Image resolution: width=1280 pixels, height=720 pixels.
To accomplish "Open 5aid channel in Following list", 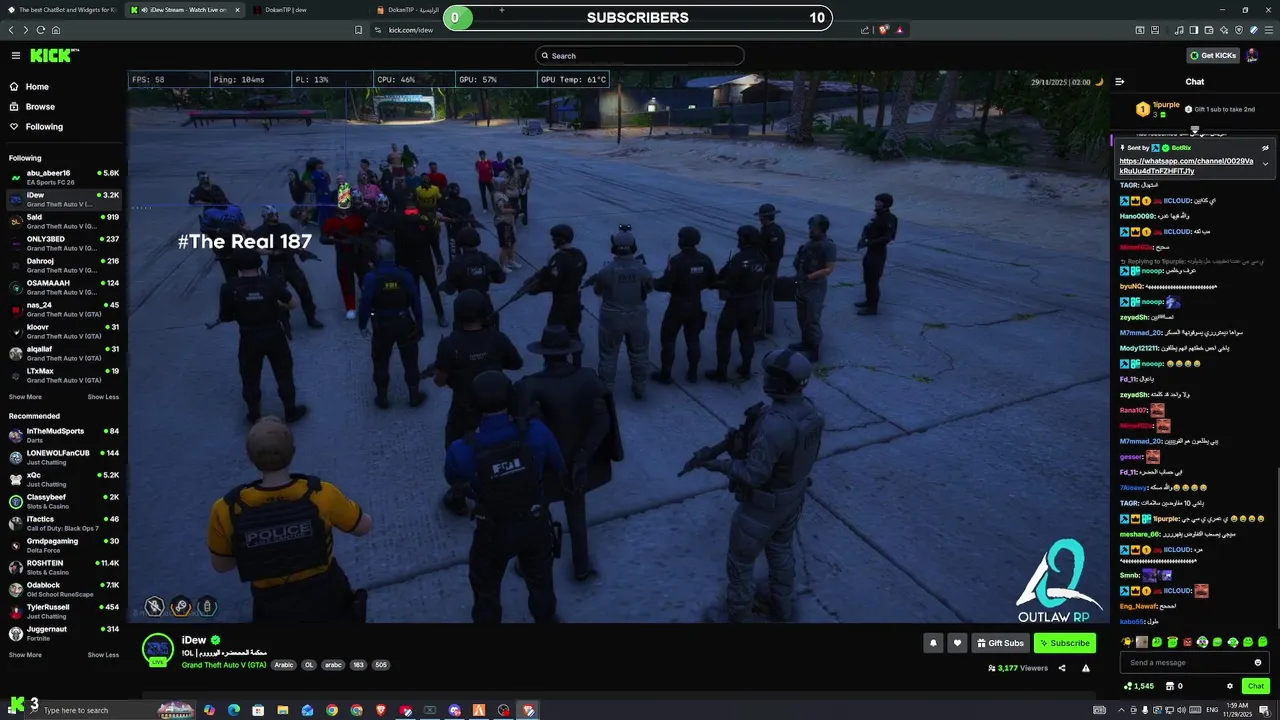I will (x=64, y=221).
